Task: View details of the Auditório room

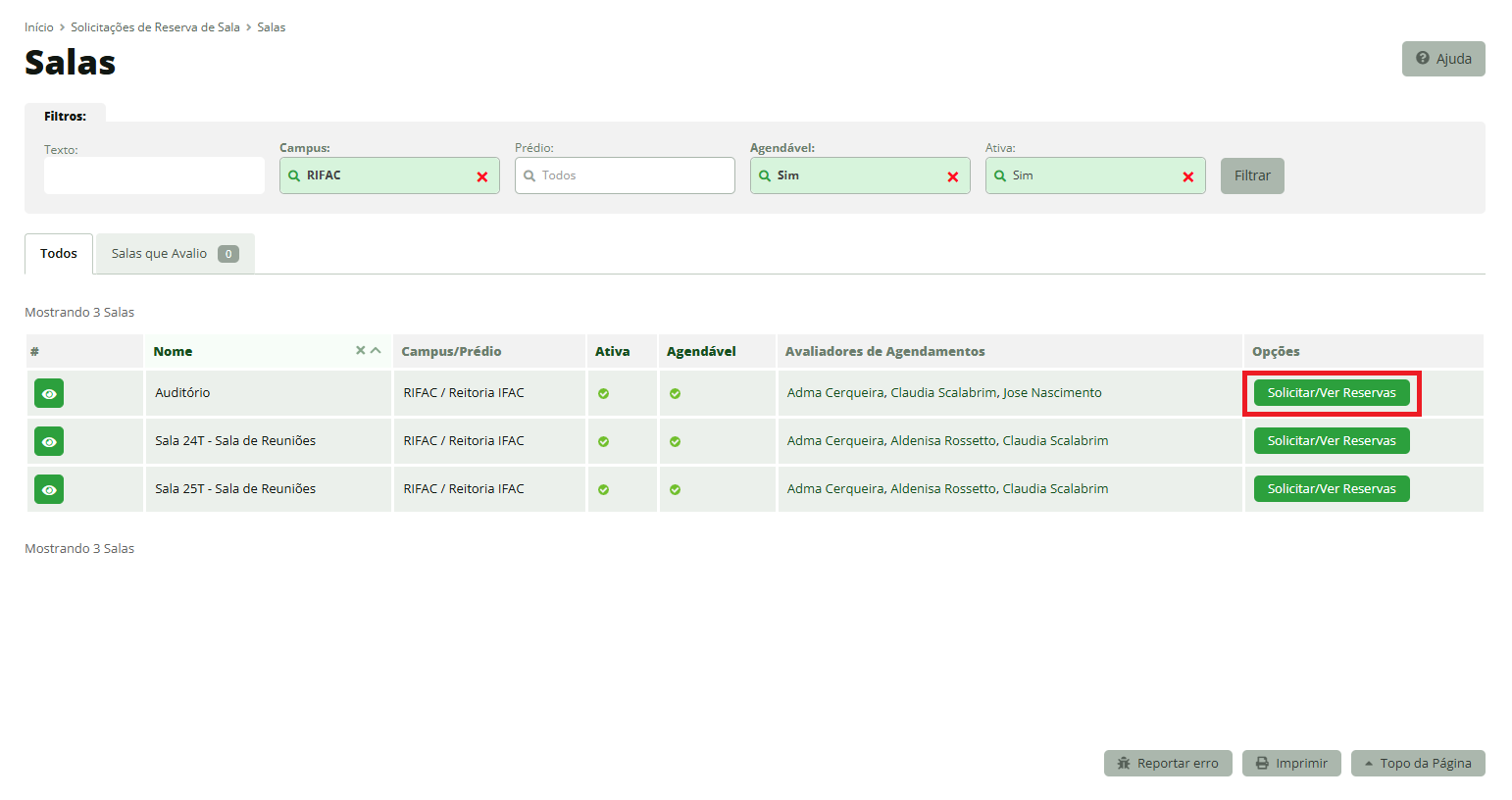Action: pos(49,393)
